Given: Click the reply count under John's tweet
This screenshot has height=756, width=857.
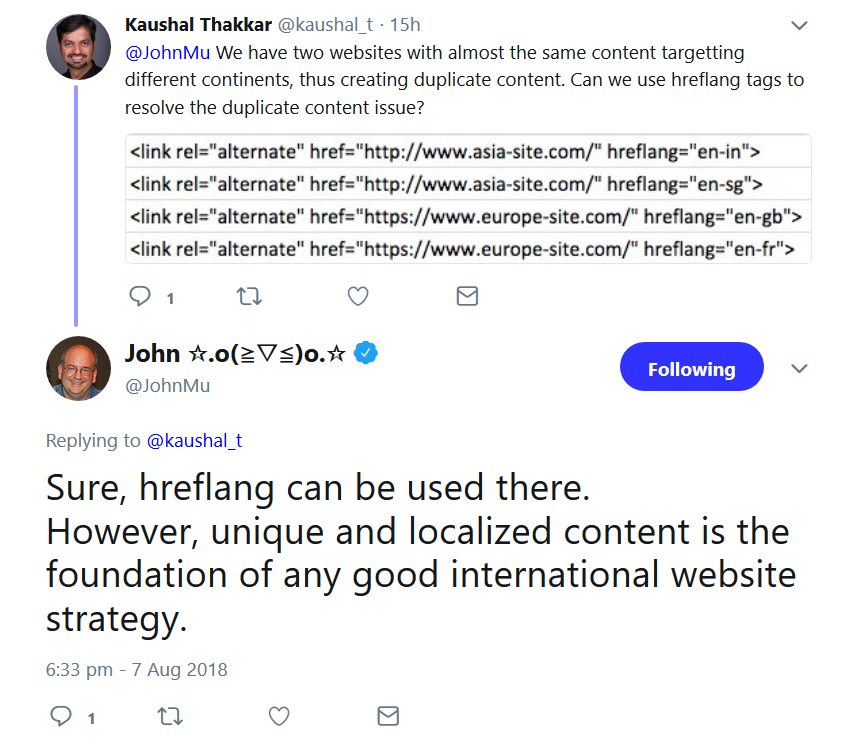Looking at the screenshot, I should (90, 718).
